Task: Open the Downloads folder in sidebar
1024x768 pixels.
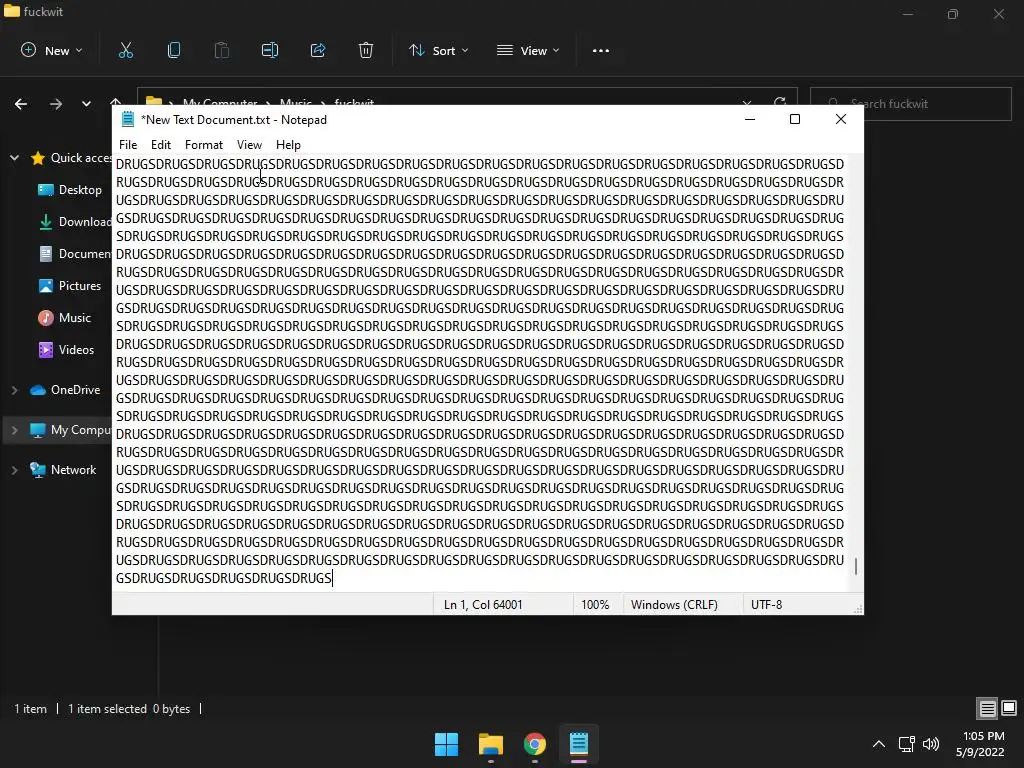Action: [x=75, y=222]
